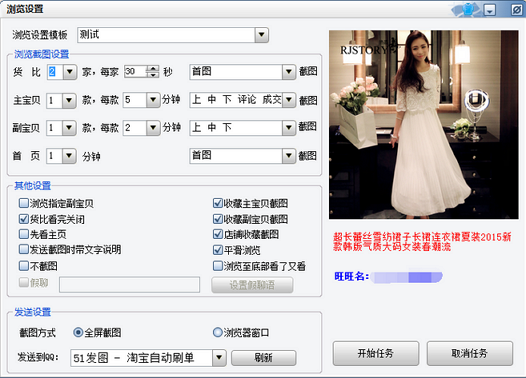Click the circled-slash icon at top right
Image resolution: width=526 pixels, height=378 pixels.
tap(516, 10)
